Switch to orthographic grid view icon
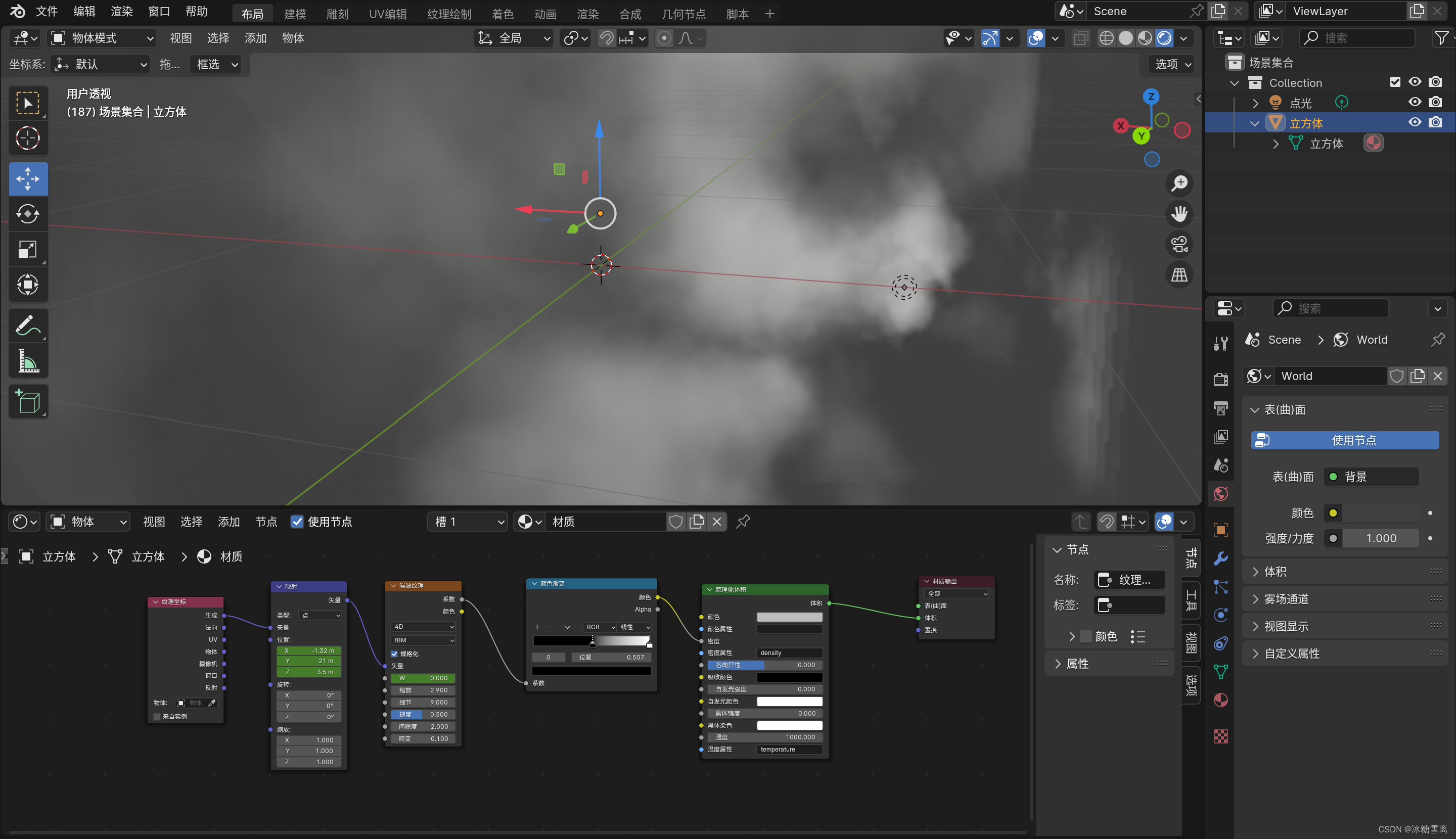This screenshot has width=1456, height=839. tap(1179, 275)
